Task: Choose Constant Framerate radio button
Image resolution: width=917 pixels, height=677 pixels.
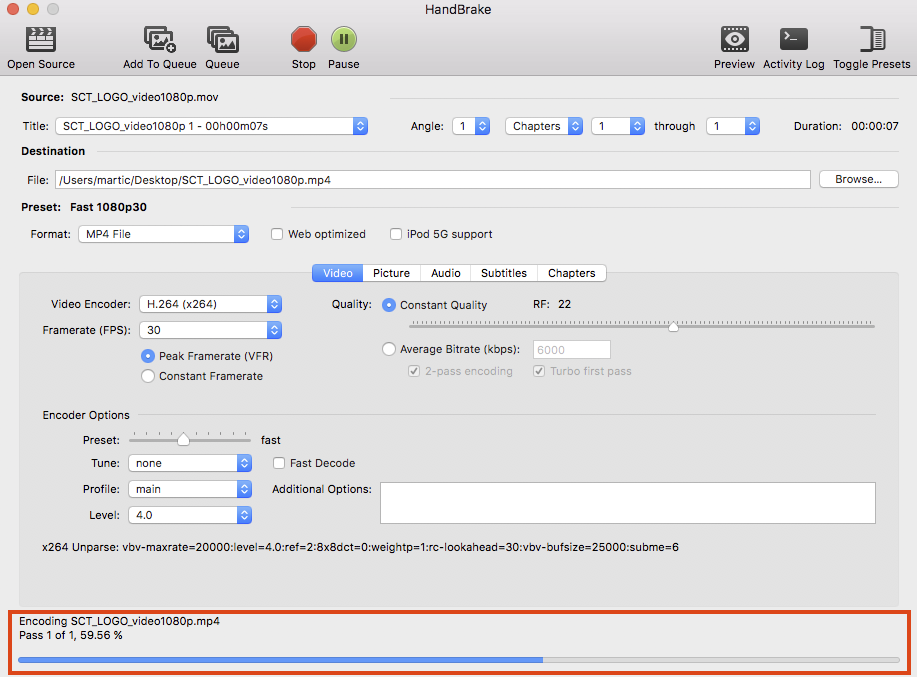Action: [x=148, y=376]
